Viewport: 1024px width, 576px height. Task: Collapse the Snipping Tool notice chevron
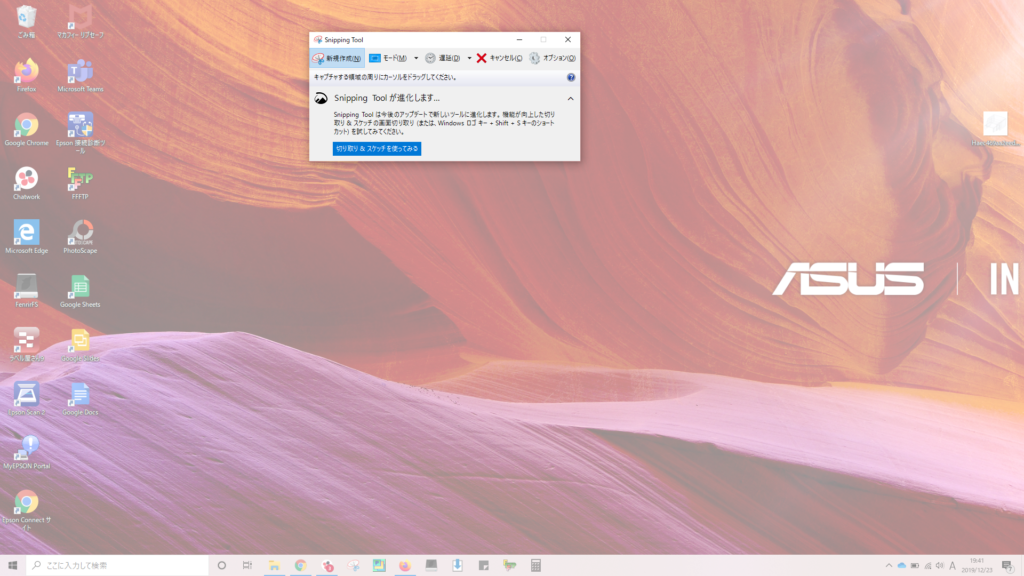coord(570,99)
